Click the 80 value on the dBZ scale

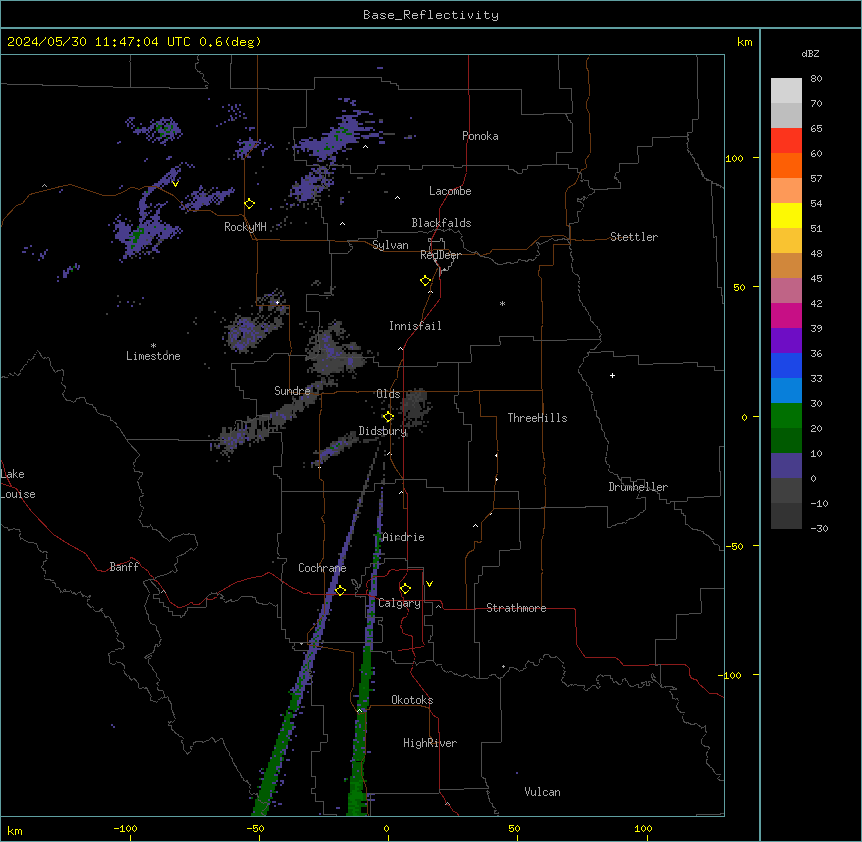coord(816,79)
